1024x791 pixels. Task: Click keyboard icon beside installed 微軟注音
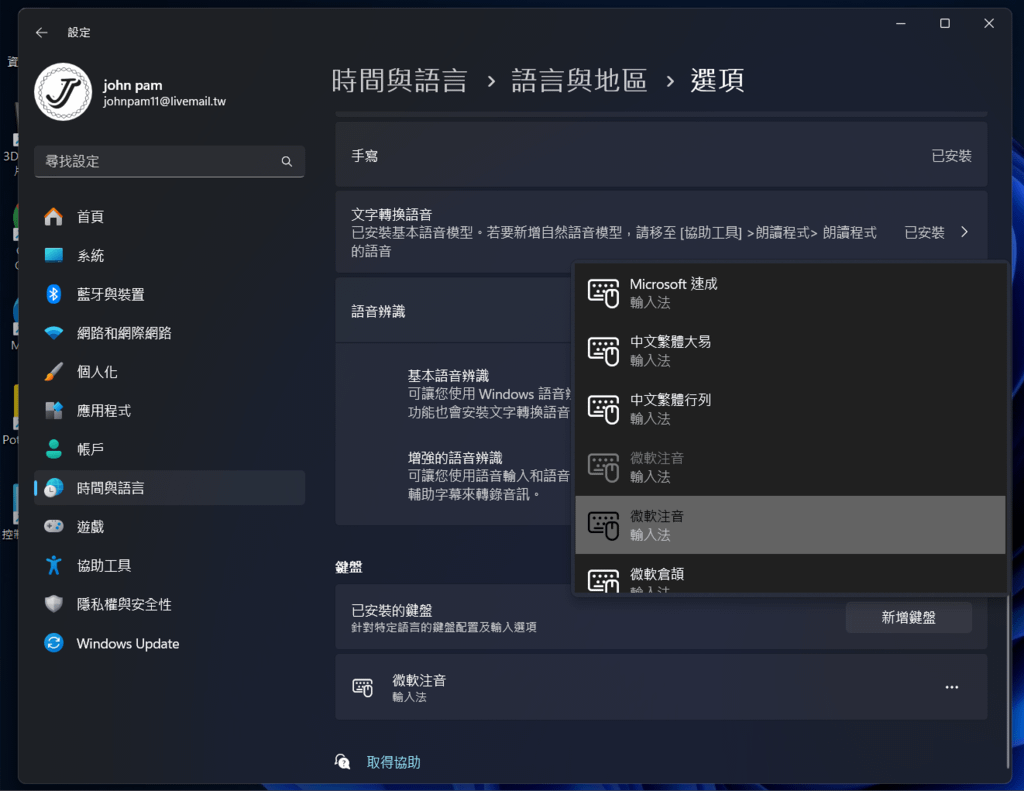pos(362,688)
